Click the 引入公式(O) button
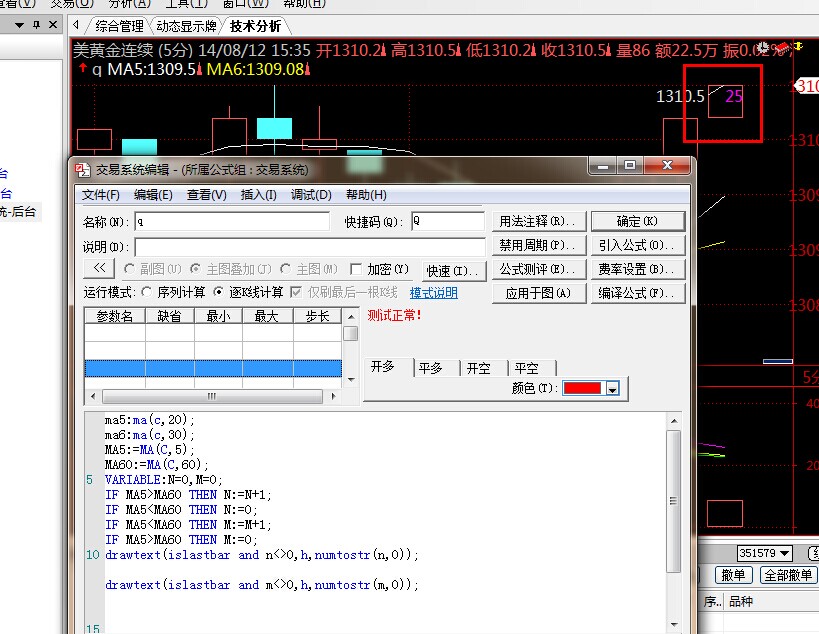Viewport: 819px width, 634px height. (638, 245)
